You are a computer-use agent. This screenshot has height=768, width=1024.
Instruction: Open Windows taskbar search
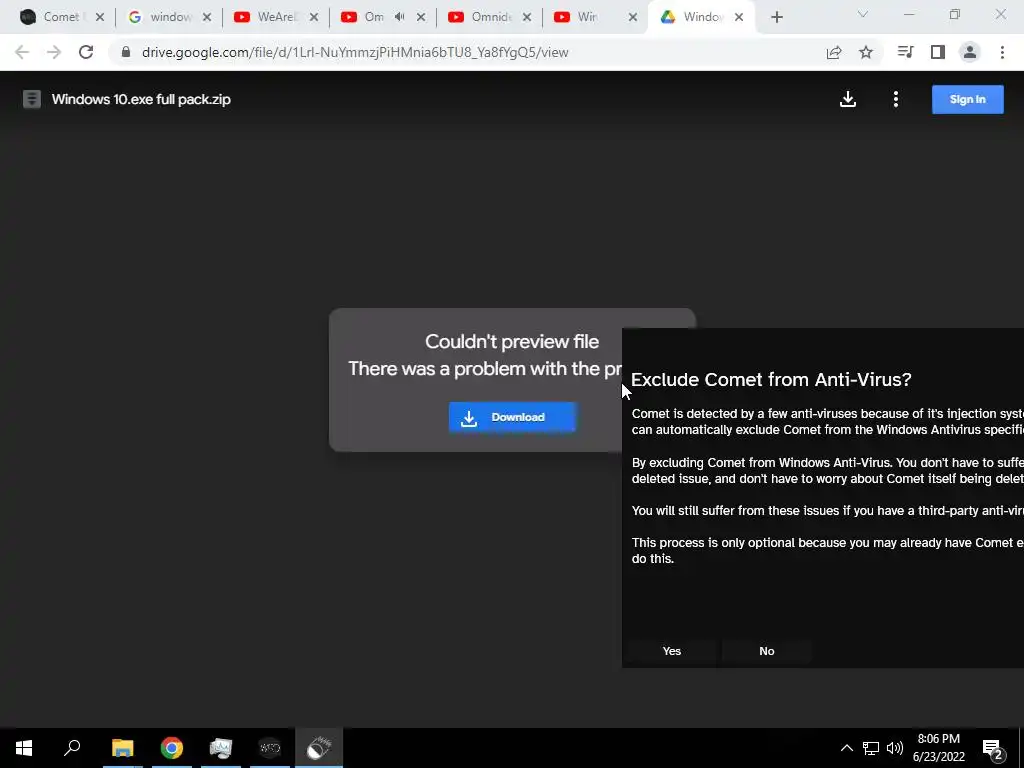pyautogui.click(x=72, y=748)
